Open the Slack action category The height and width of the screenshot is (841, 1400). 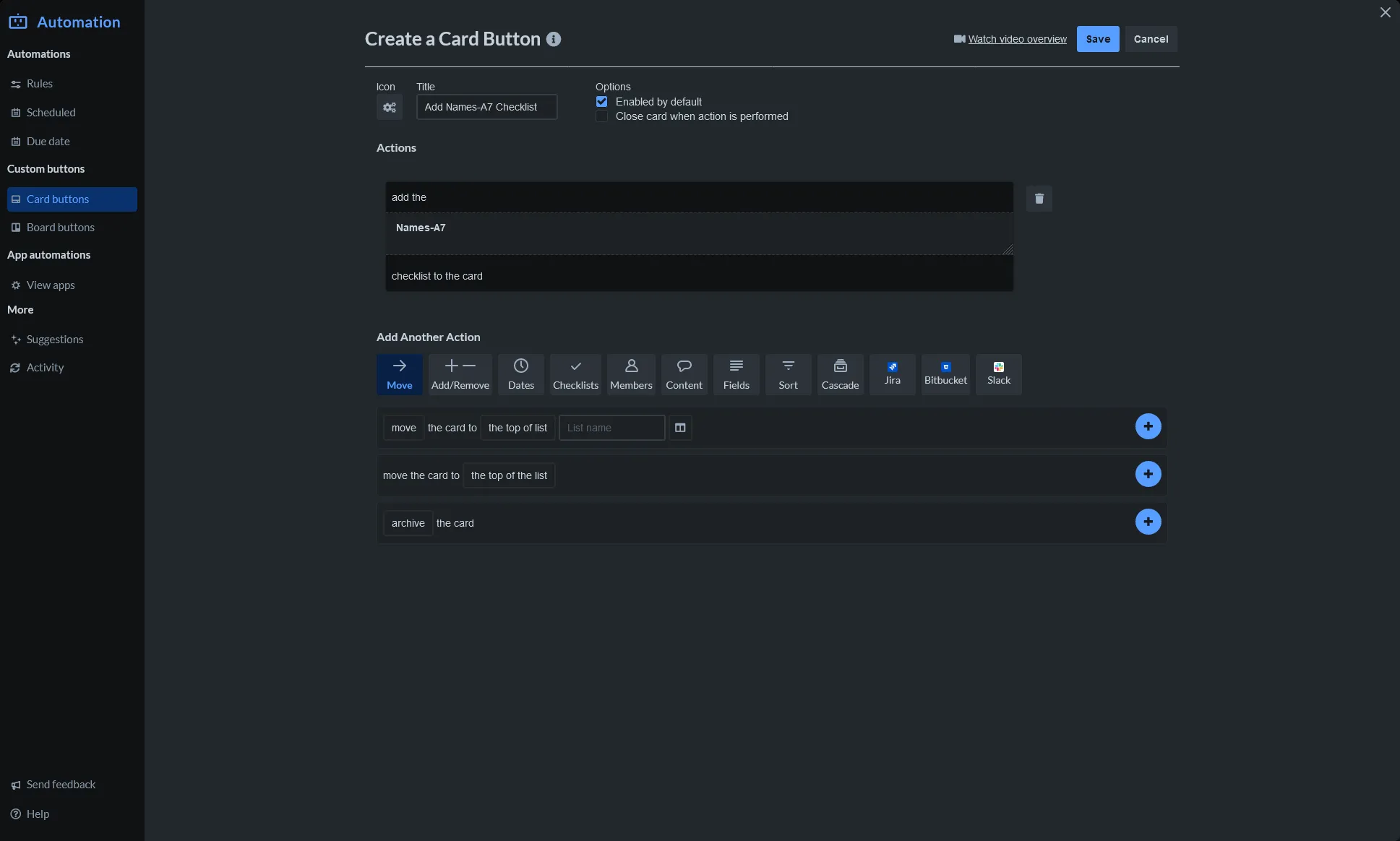click(997, 374)
